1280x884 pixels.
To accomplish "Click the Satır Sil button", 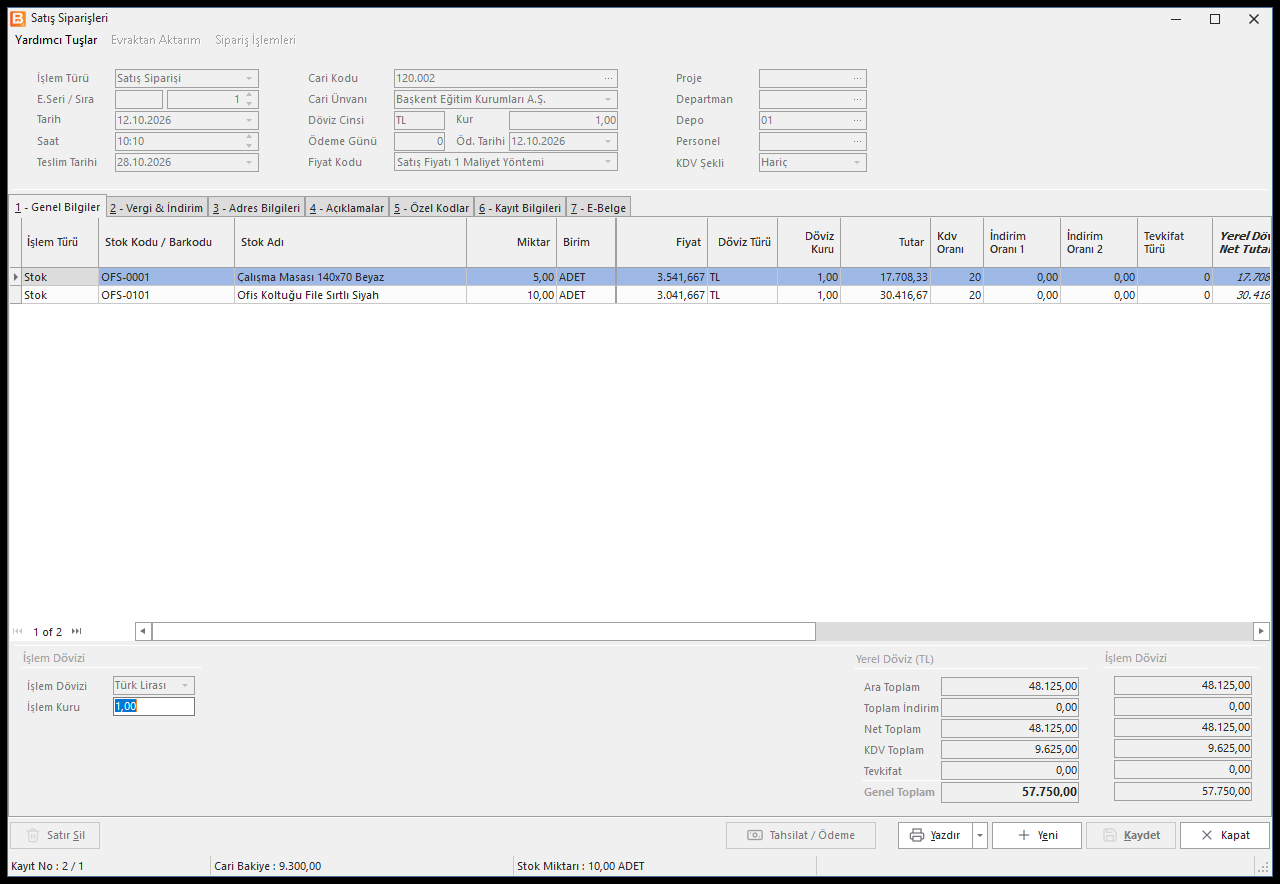I will click(55, 835).
